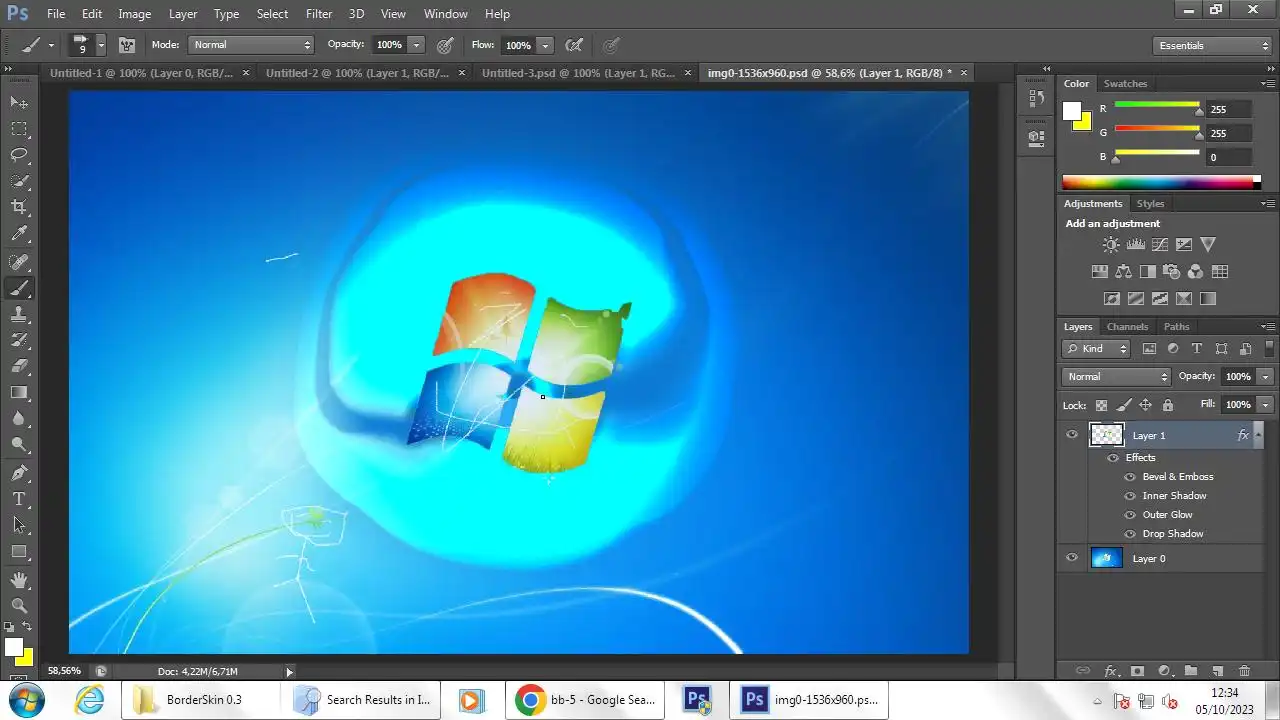The width and height of the screenshot is (1280, 720).
Task: Toggle the Brush panel icon in options bar
Action: coord(127,45)
